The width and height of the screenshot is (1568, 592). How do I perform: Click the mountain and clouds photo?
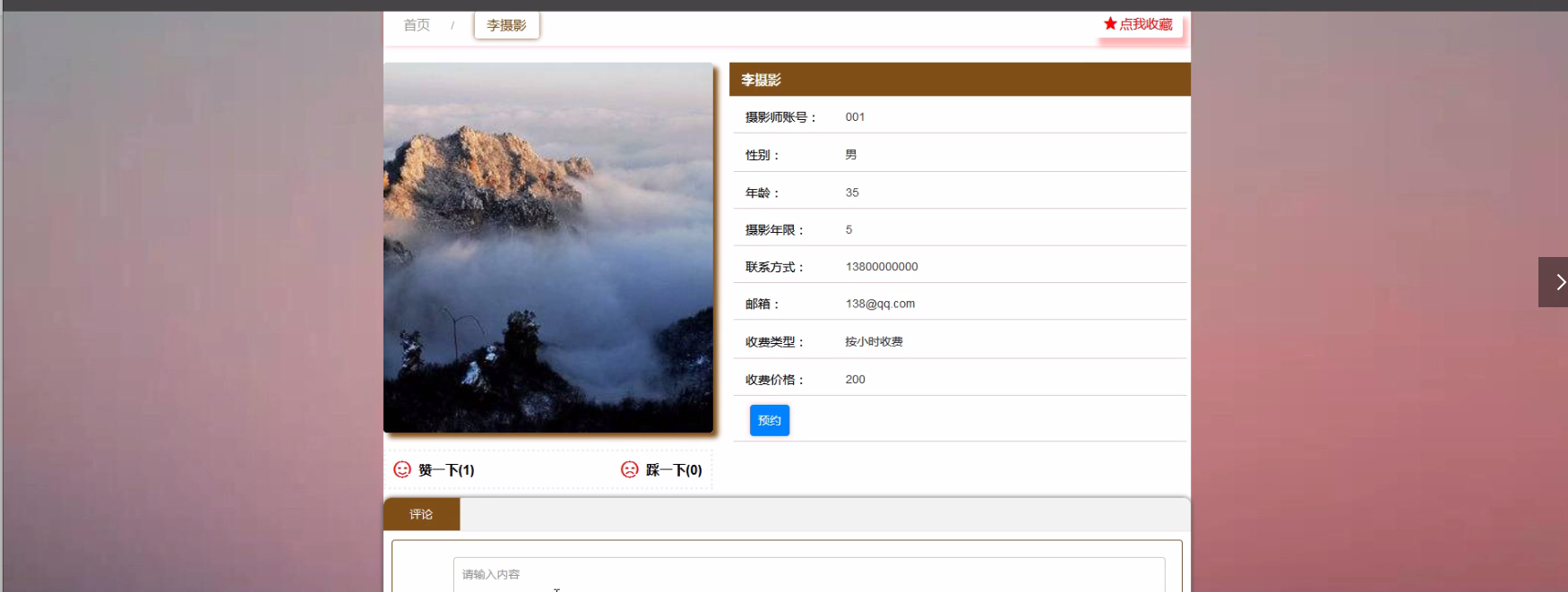tap(547, 247)
